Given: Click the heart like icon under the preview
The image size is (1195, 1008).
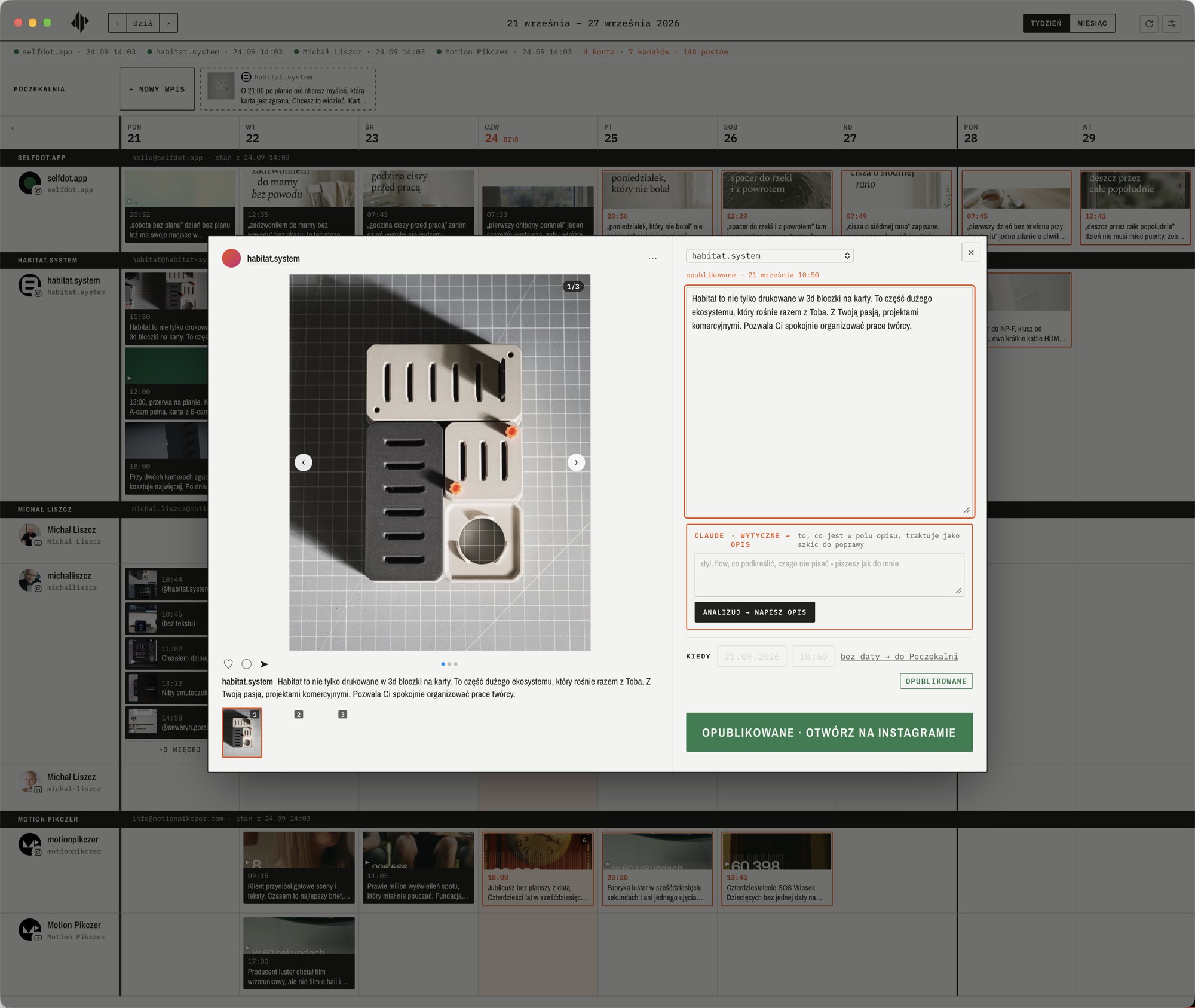Looking at the screenshot, I should pyautogui.click(x=228, y=664).
